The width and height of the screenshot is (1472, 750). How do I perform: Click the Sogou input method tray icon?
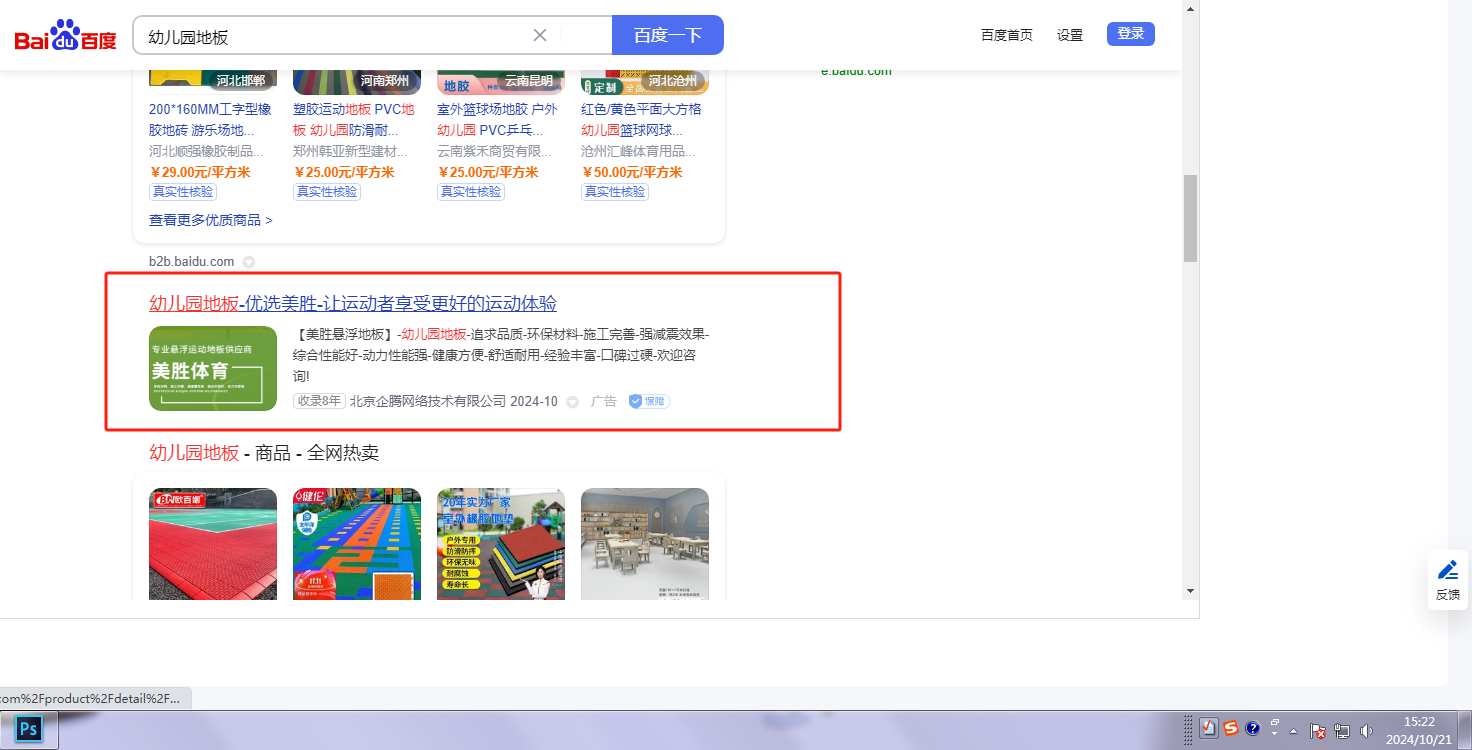[x=1231, y=729]
